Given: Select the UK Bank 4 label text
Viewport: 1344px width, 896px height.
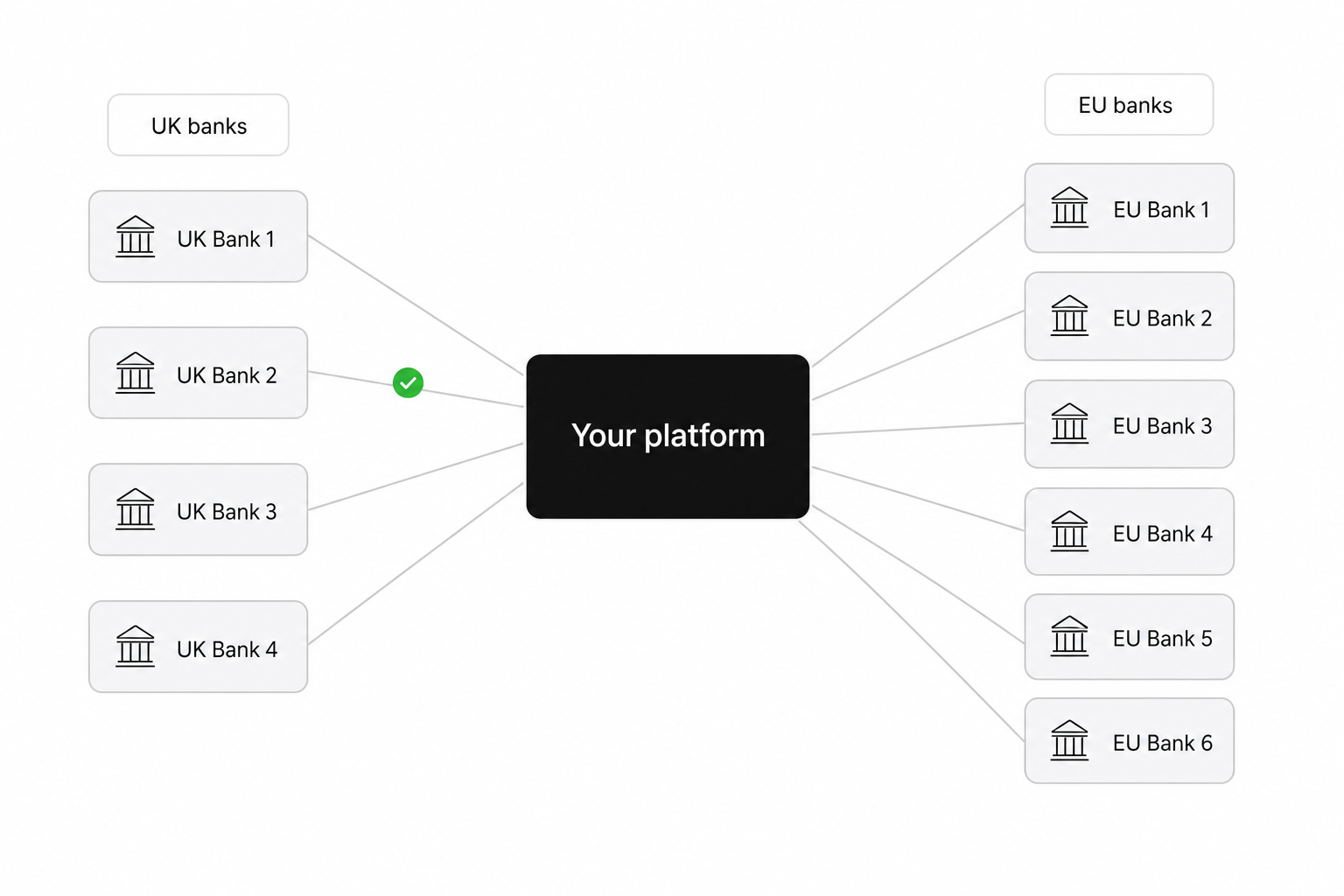Looking at the screenshot, I should click(227, 649).
